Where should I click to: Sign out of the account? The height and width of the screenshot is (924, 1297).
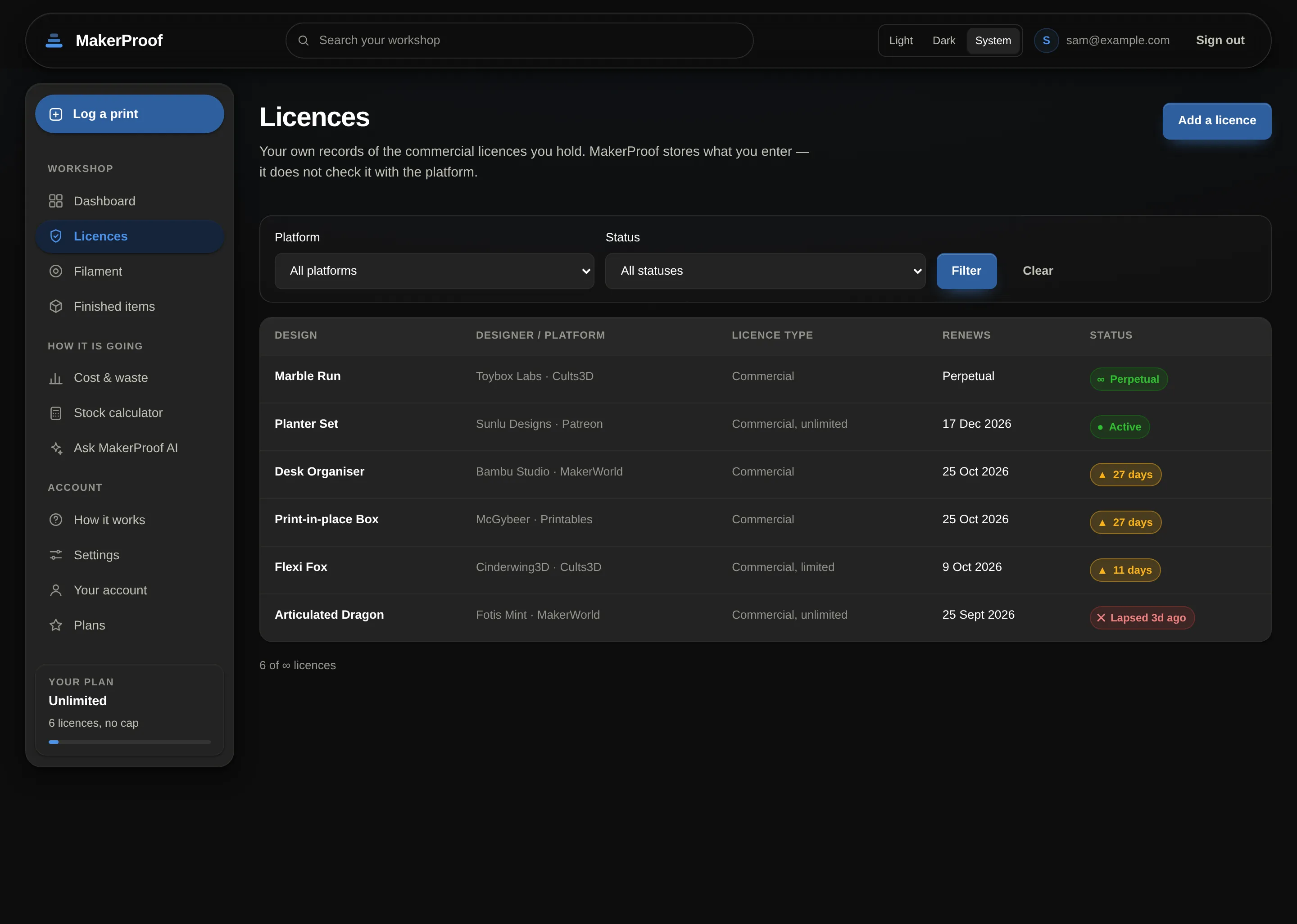click(1220, 41)
